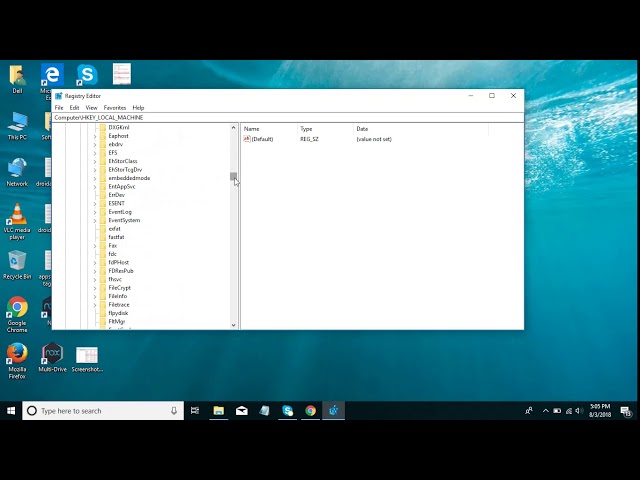Open the View menu
640x480 pixels.
click(x=91, y=108)
